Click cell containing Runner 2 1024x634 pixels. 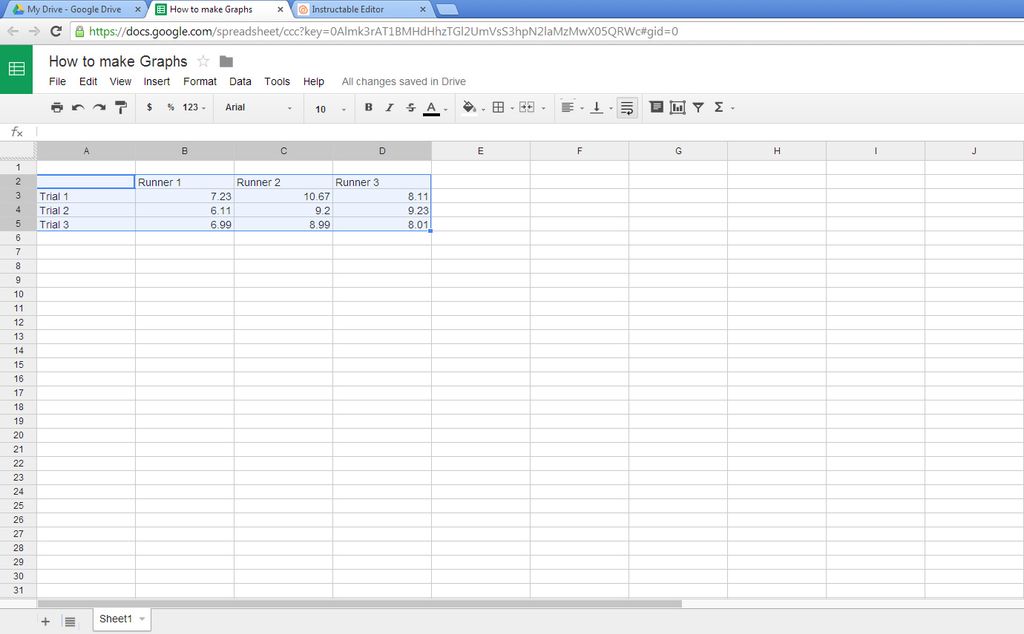tap(283, 182)
